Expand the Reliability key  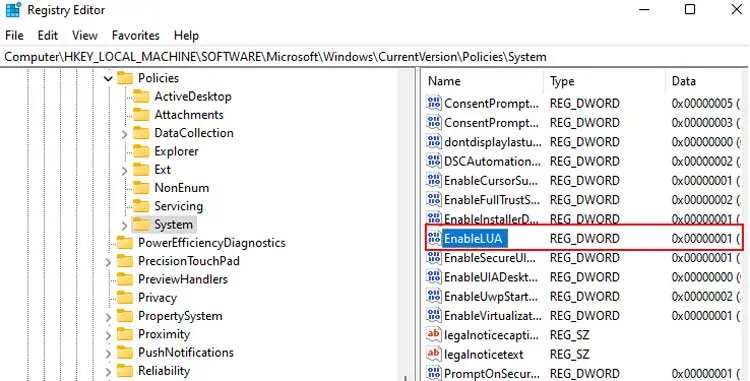coord(108,371)
